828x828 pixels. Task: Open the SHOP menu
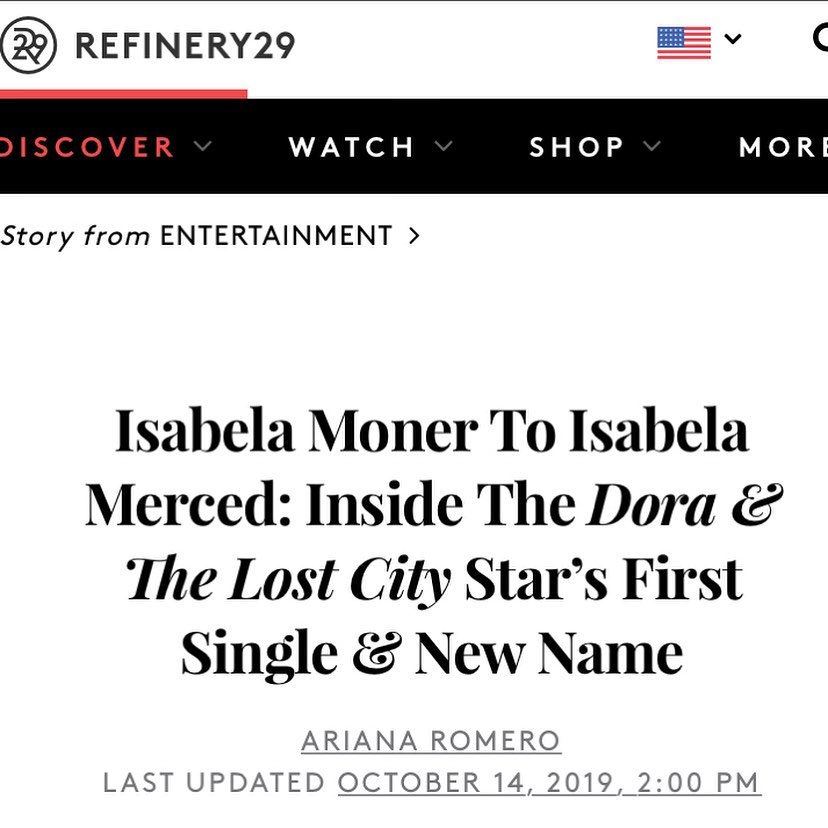[x=577, y=147]
